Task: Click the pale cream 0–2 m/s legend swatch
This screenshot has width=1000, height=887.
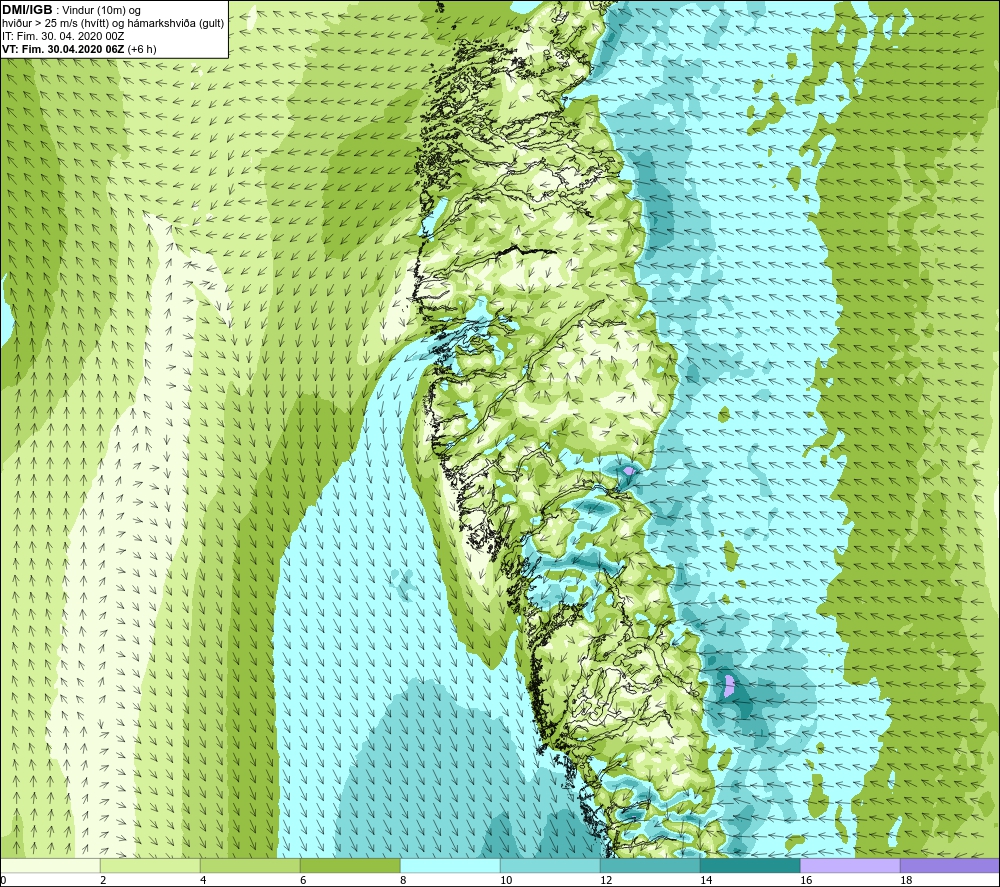Action: (50, 865)
